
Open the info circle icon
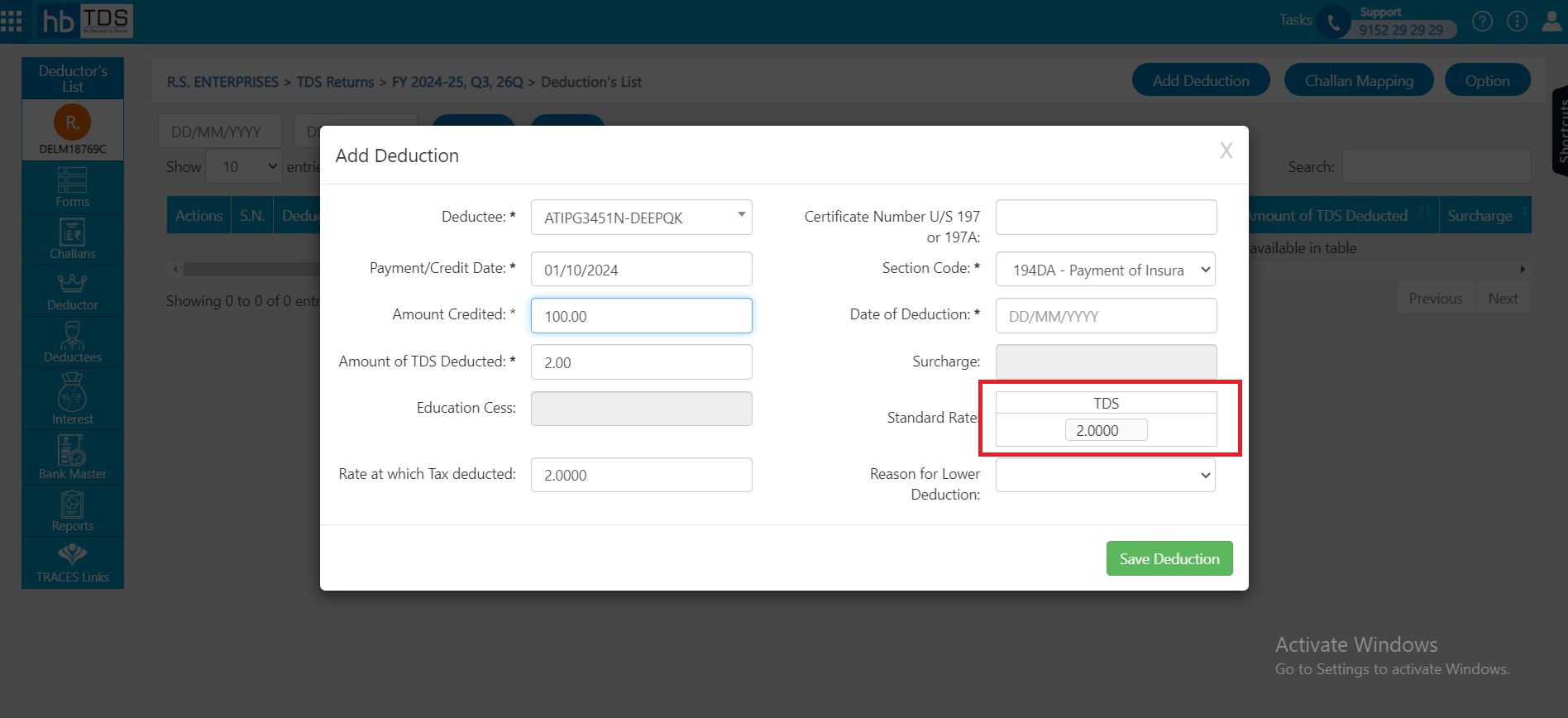[1517, 21]
